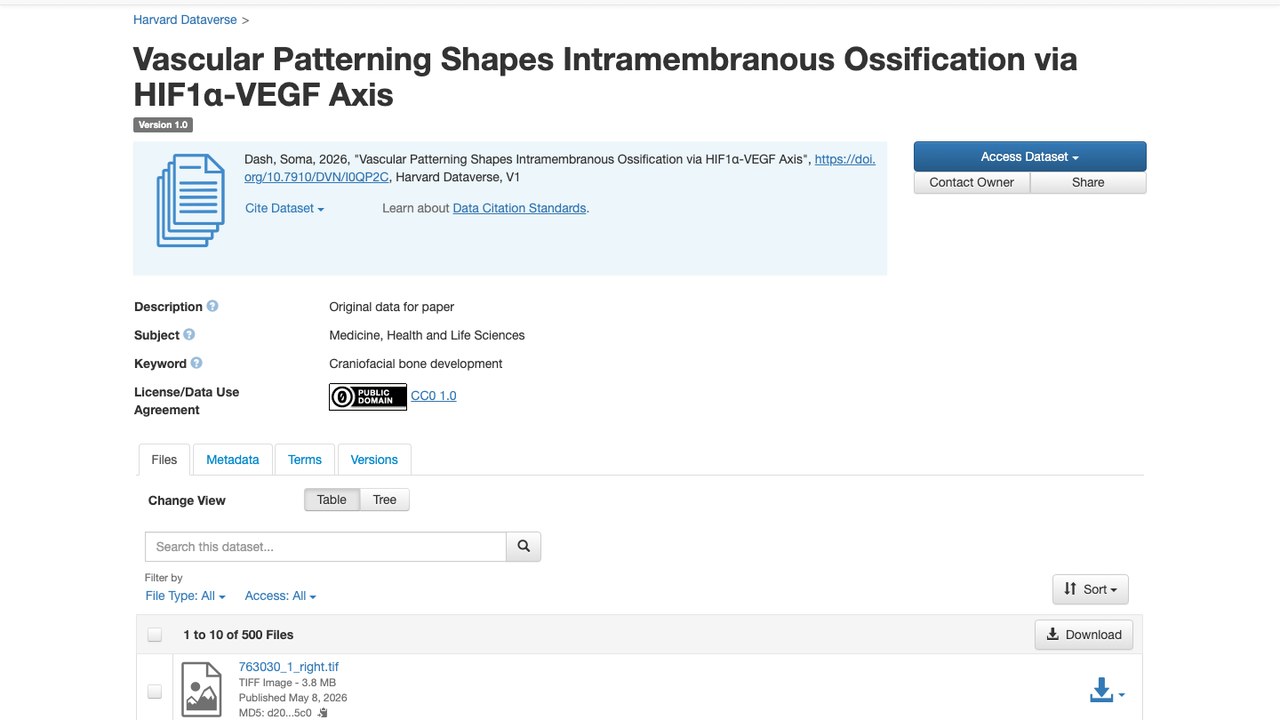Open the Access Dataset dropdown
1280x720 pixels.
(x=1030, y=157)
